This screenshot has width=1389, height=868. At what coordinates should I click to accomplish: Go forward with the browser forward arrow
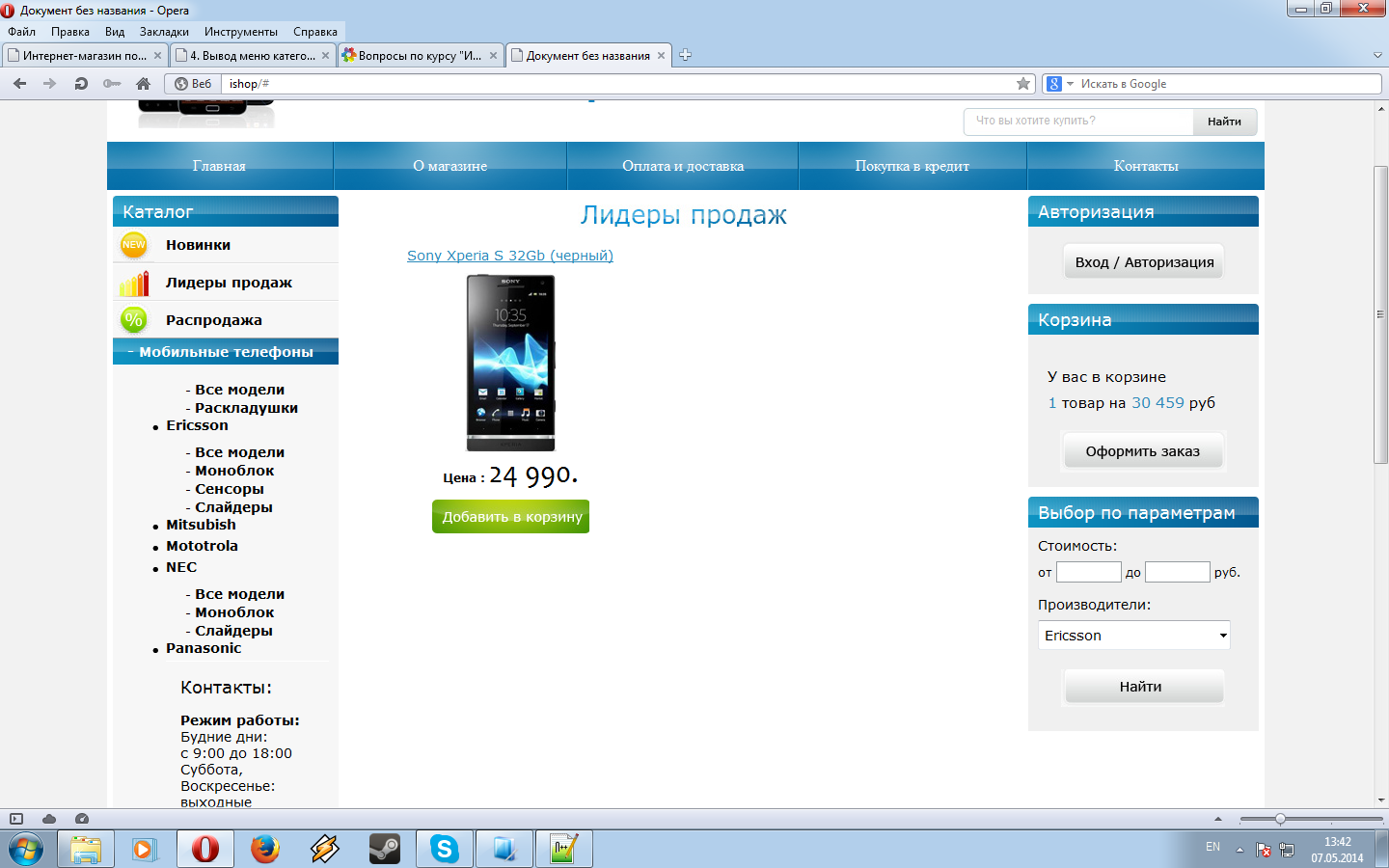coord(49,84)
